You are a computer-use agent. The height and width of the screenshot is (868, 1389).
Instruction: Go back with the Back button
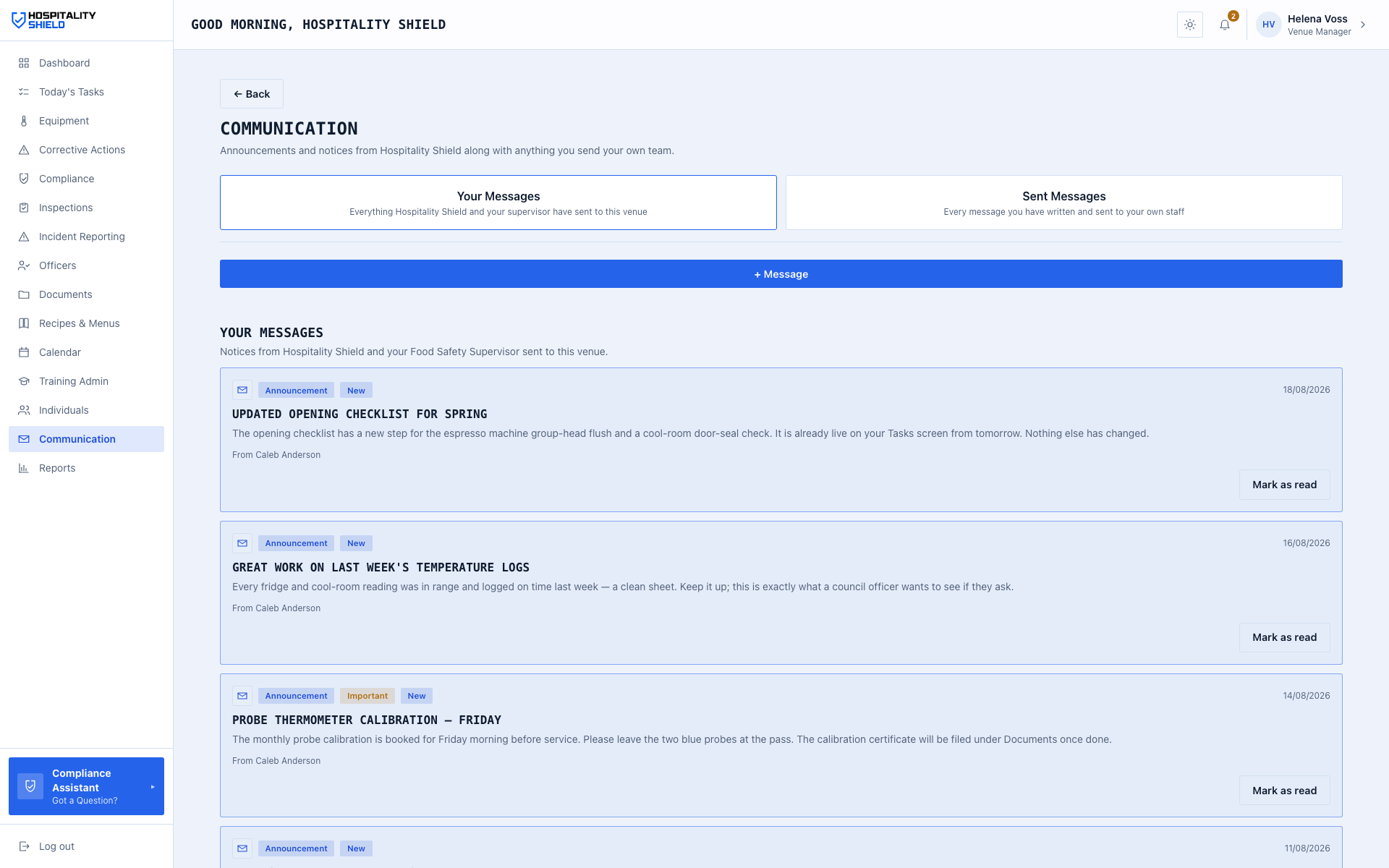point(252,94)
